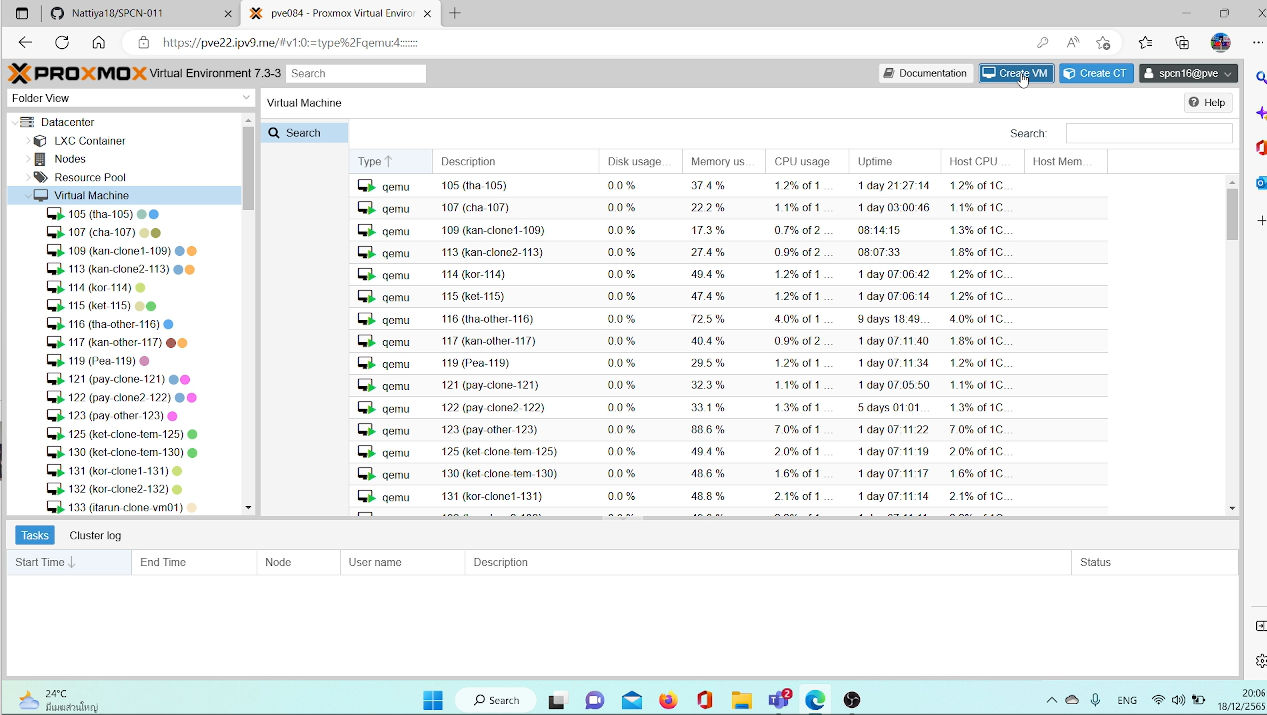Screen dimensions: 1267x715
Task: Click qemu icon in row 114 (kor-114)
Action: click(366, 275)
